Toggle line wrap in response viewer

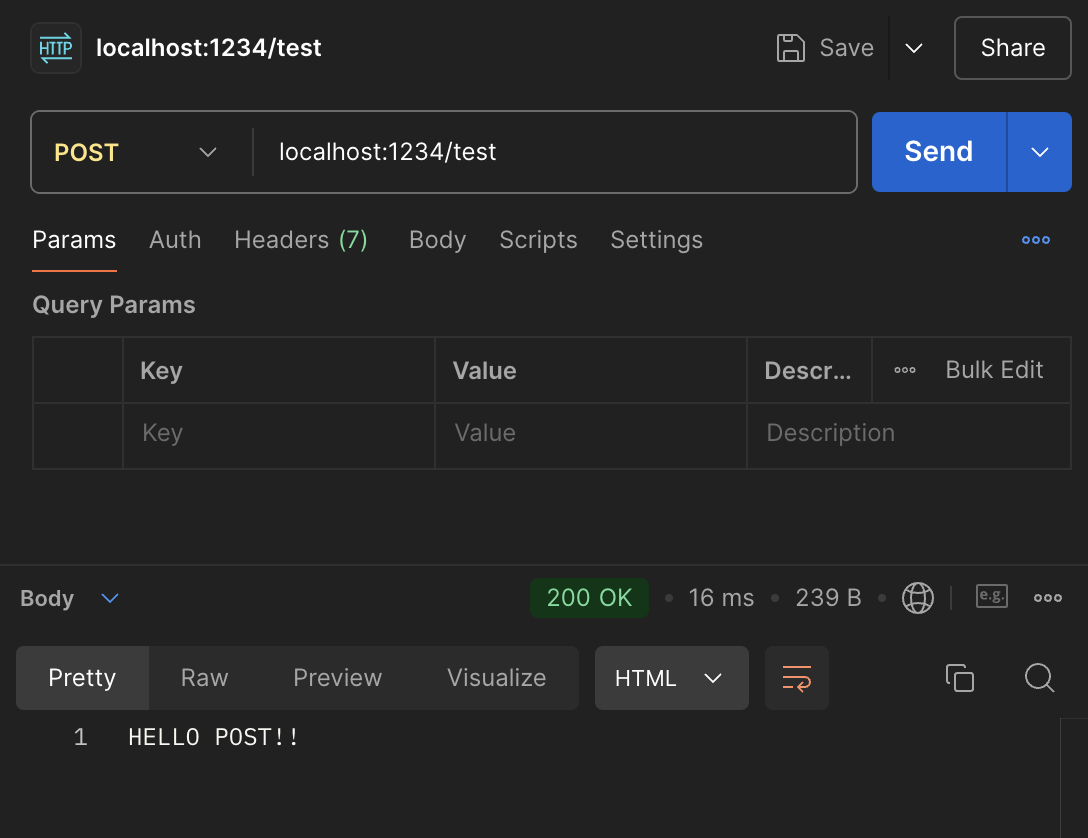pyautogui.click(x=796, y=678)
